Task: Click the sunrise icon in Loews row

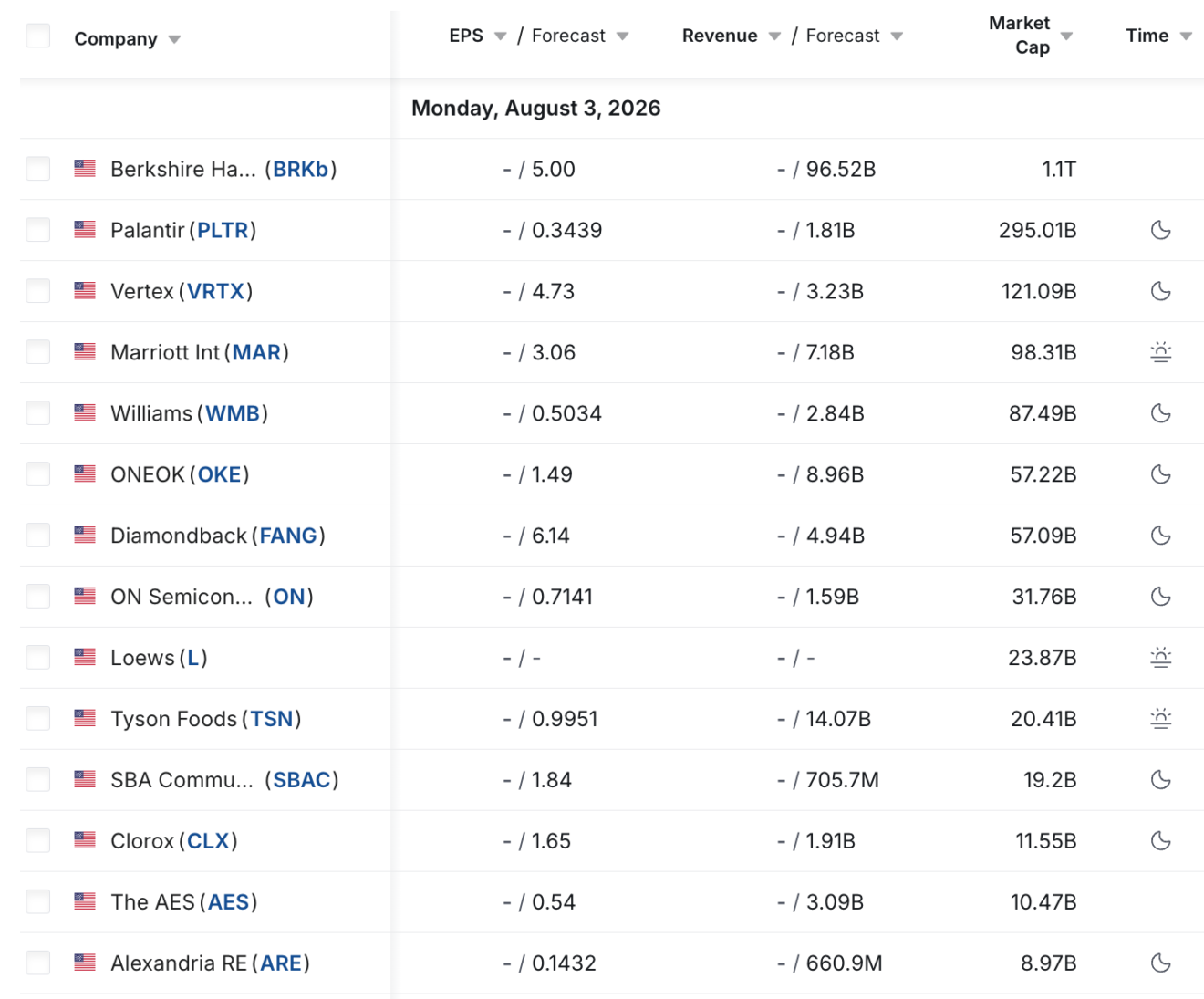Action: tap(1160, 658)
